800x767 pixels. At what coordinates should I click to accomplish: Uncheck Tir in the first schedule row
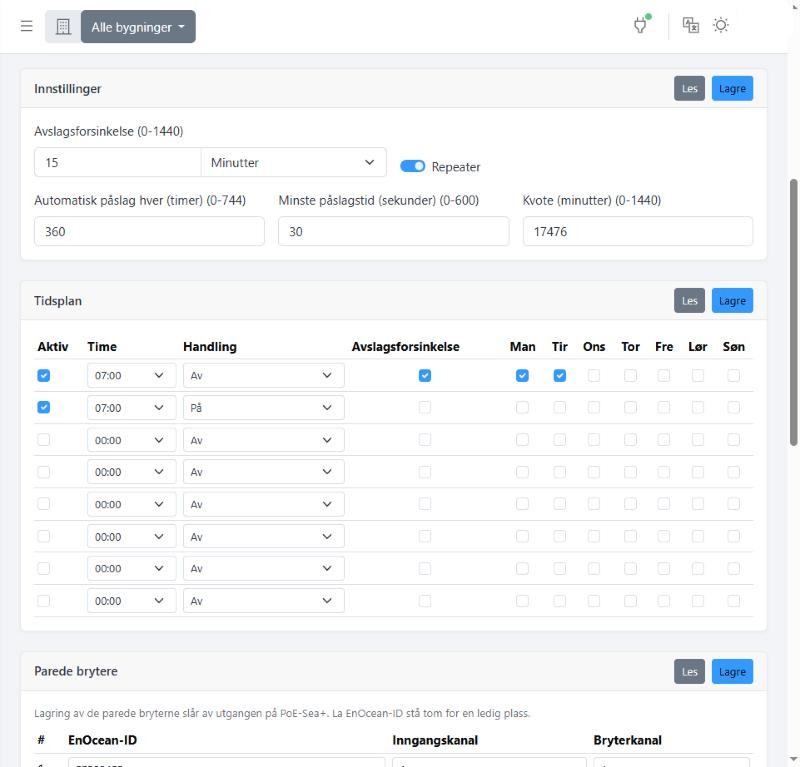tap(560, 376)
